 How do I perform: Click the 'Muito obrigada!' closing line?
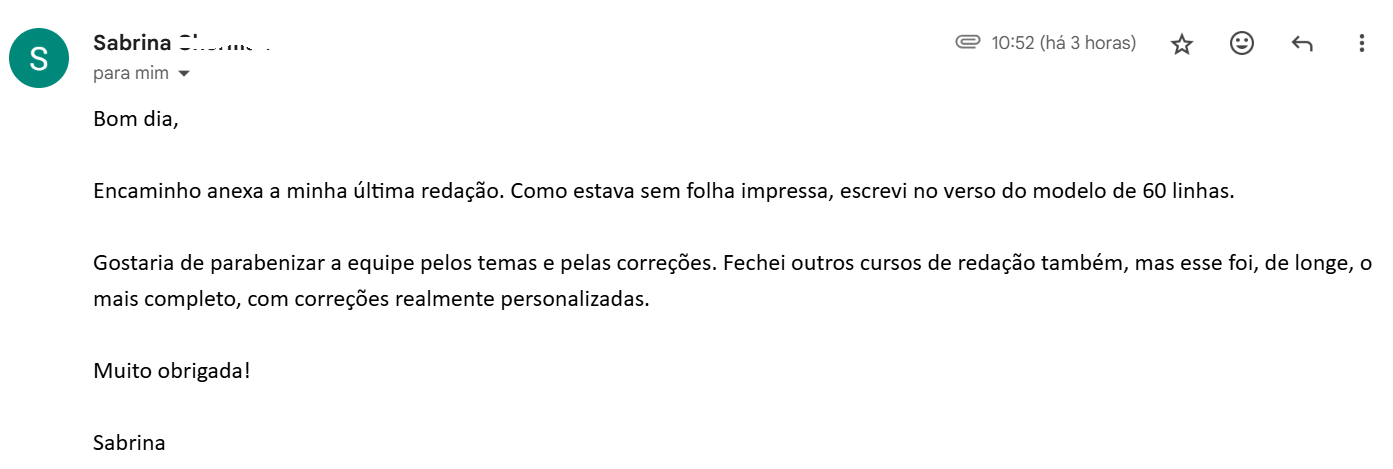pos(171,371)
